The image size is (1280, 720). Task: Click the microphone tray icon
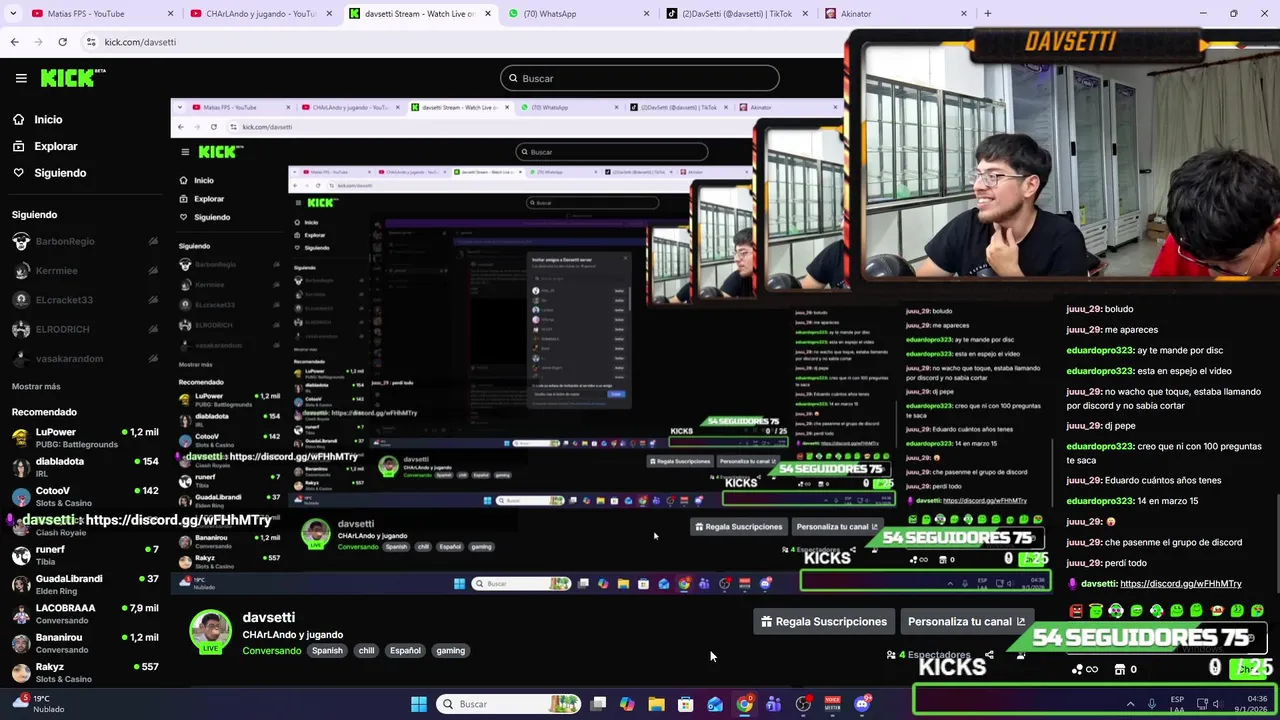click(x=1152, y=704)
